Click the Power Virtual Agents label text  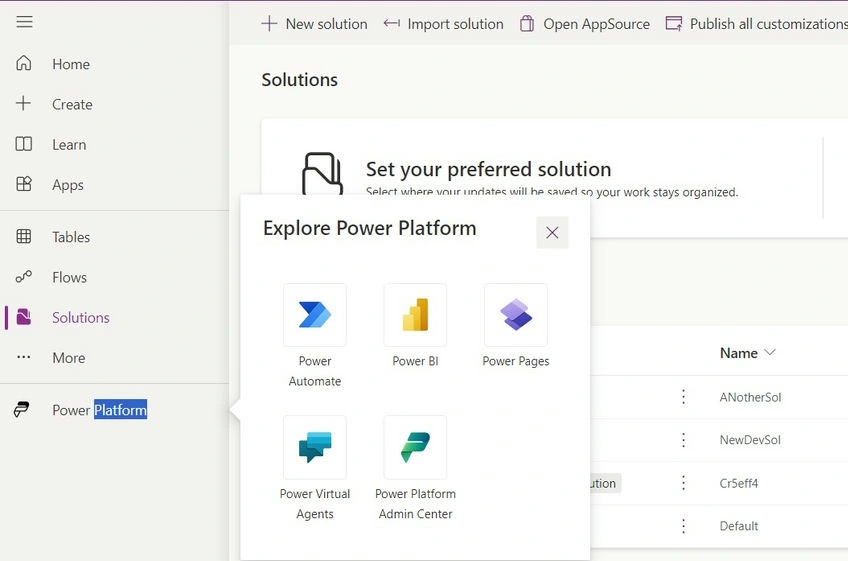[315, 504]
